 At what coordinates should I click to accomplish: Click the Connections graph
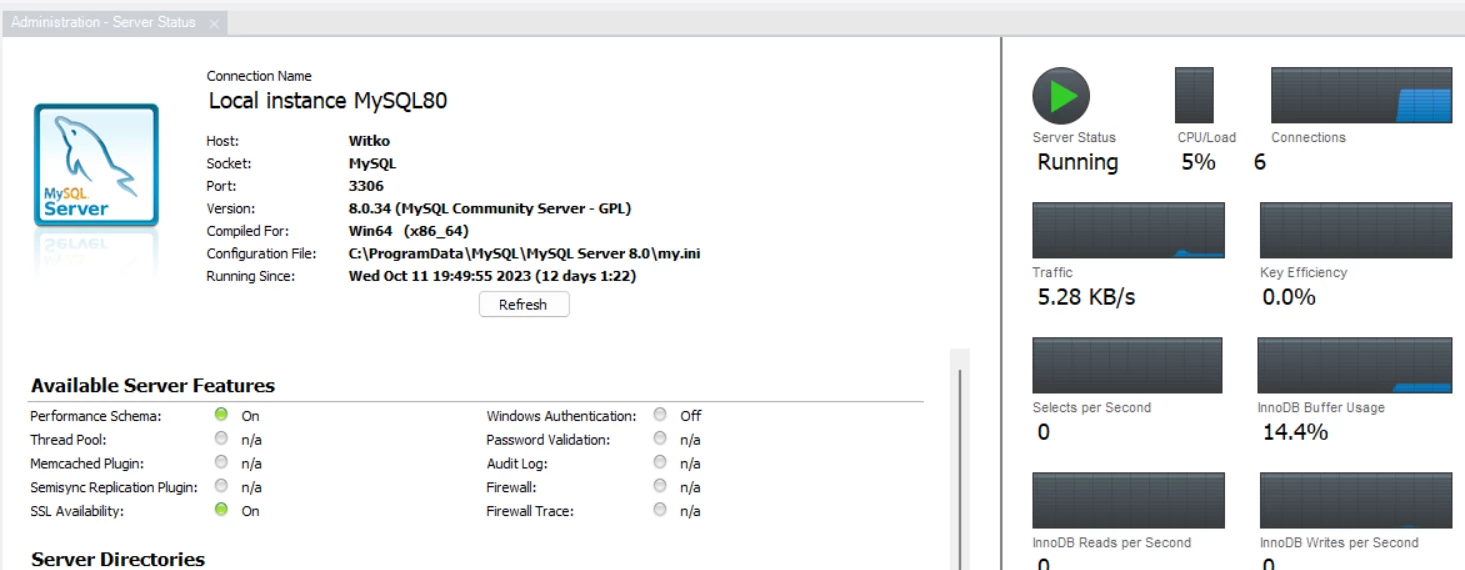1361,95
